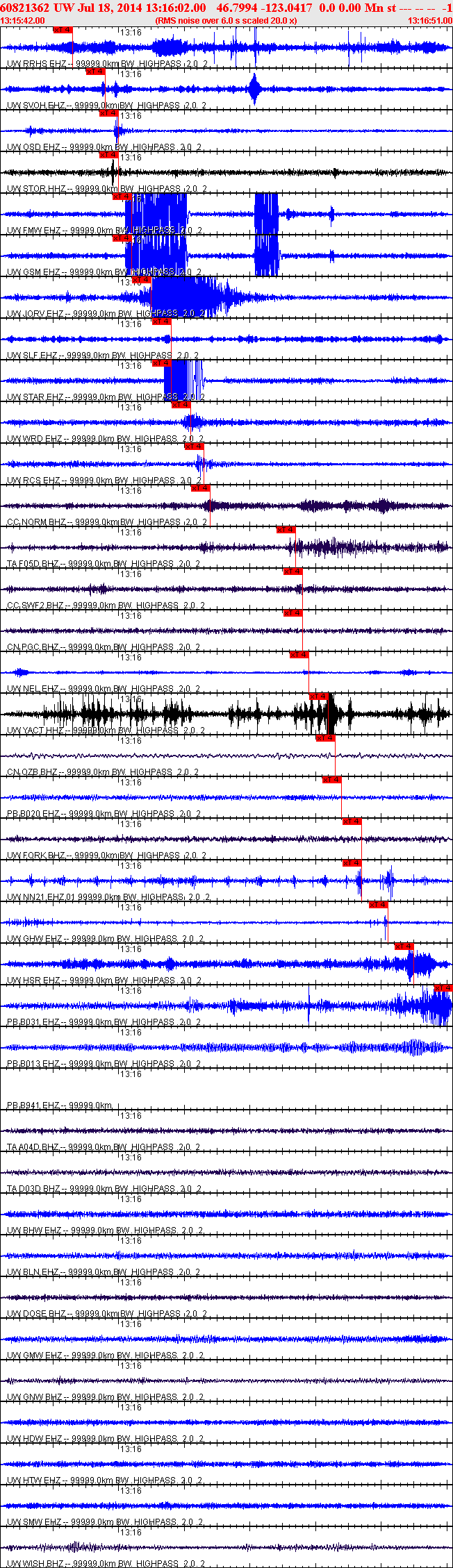
Task: Click the event header '60821362 UW Jul 18, 2014'
Action: (72, 7)
